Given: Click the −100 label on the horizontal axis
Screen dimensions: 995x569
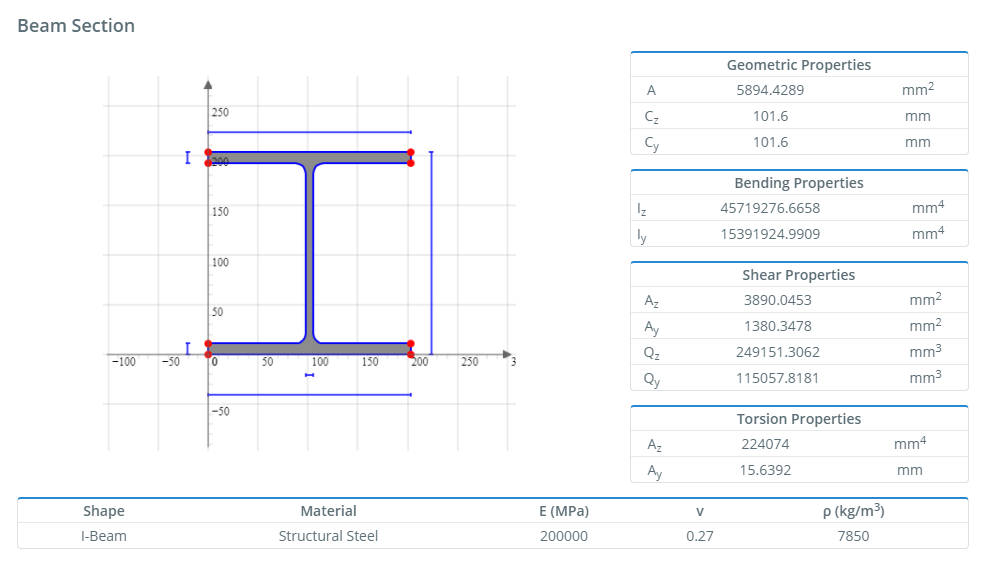Looking at the screenshot, I should tap(124, 362).
